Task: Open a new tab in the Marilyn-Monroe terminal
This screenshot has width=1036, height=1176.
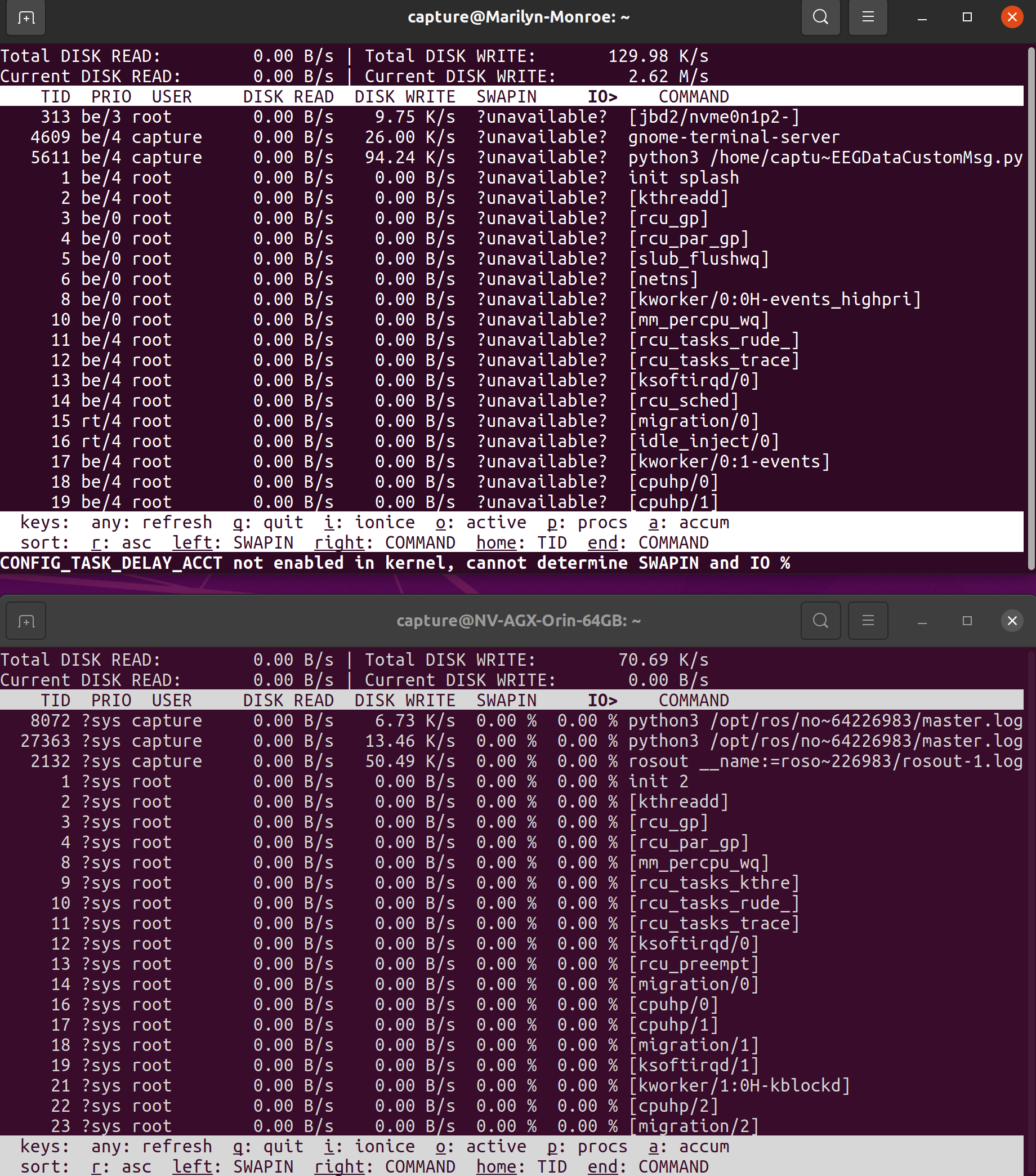Action: click(x=25, y=18)
